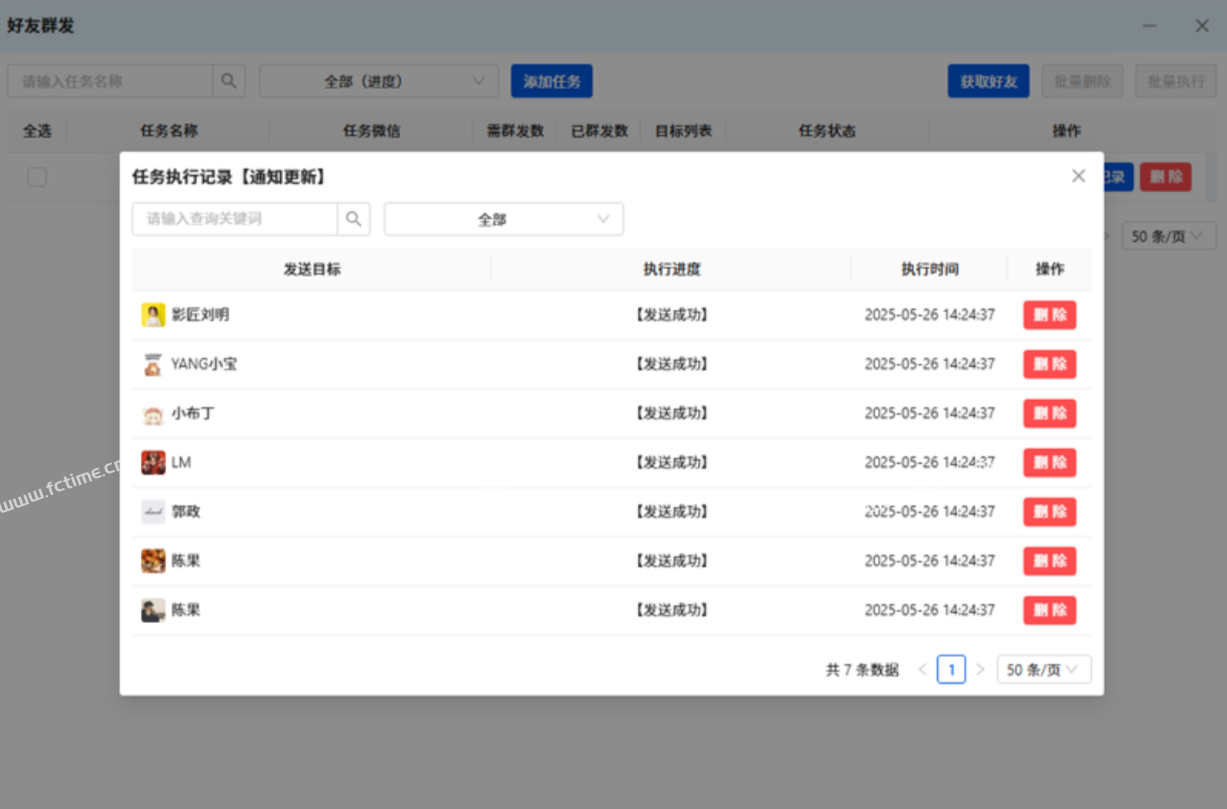Click the 共 7 条数据 total count text
Screen dimensions: 1227x809
point(862,670)
